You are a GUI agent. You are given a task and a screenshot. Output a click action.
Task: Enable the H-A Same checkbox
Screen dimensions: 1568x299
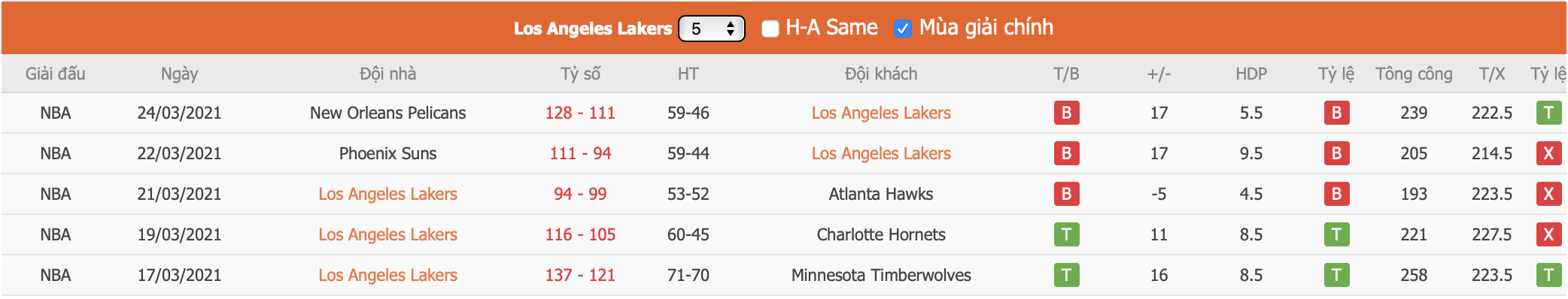770,29
